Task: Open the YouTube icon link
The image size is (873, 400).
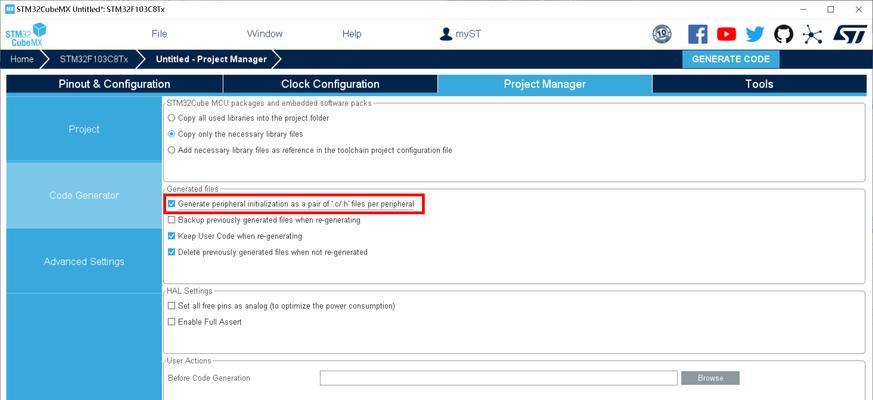Action: click(x=726, y=35)
